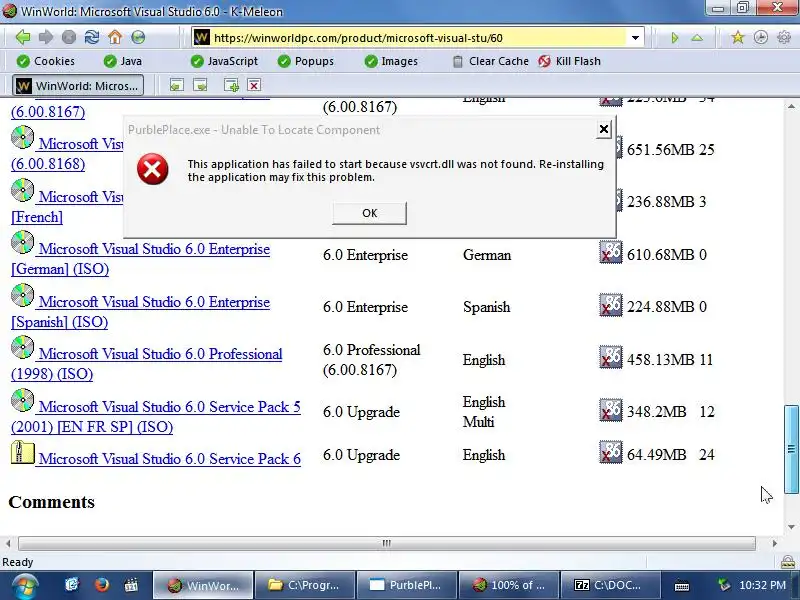Click the CD icon beside the German ISO
Screen dimensions: 800x600
click(x=22, y=242)
